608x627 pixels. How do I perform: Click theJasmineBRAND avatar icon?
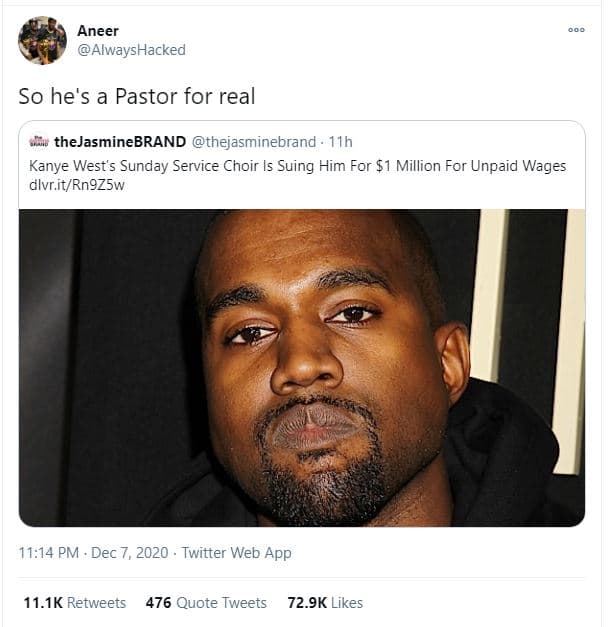click(39, 142)
